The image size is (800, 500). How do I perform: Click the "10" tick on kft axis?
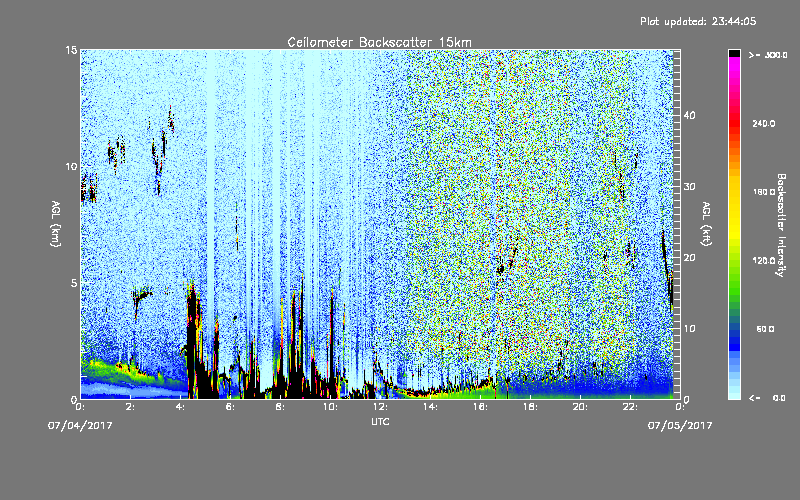689,328
